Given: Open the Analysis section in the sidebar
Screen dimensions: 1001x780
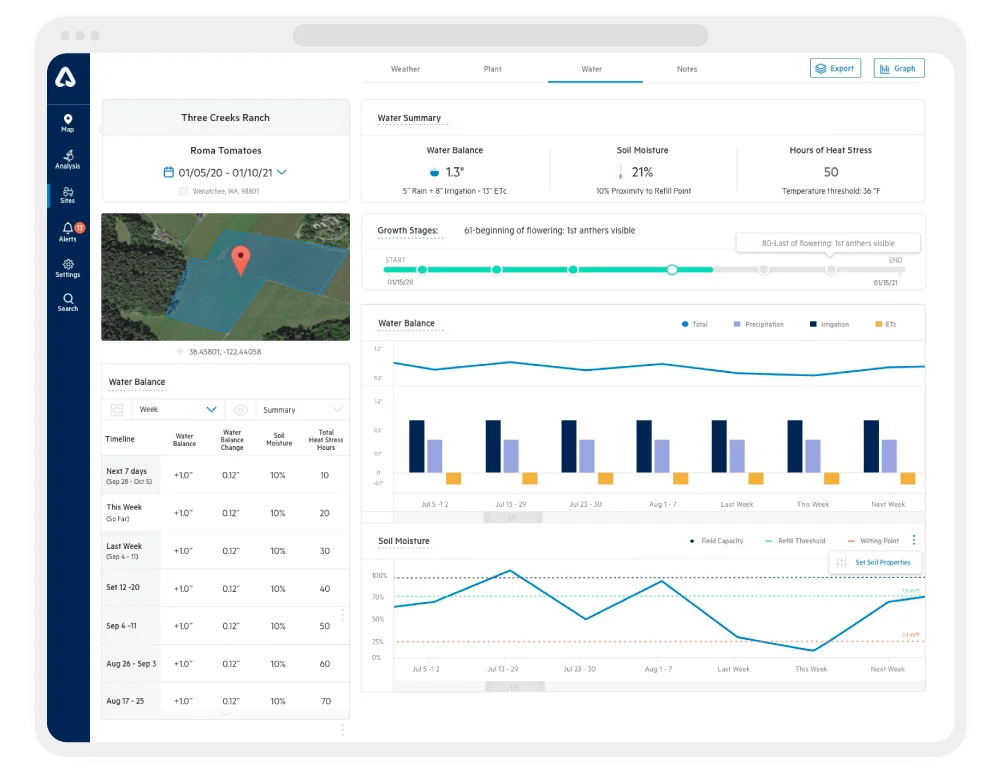Looking at the screenshot, I should [68, 159].
